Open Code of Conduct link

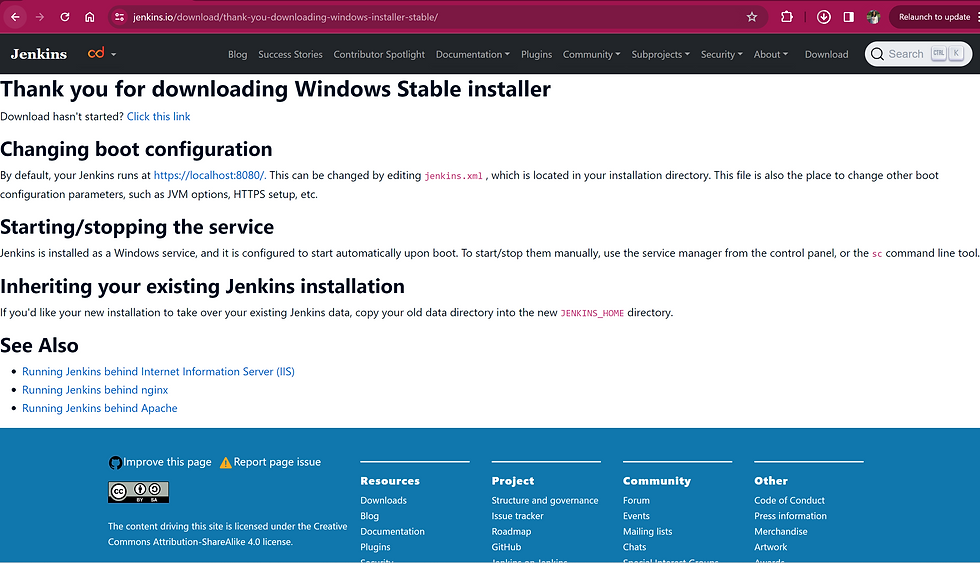pos(789,500)
